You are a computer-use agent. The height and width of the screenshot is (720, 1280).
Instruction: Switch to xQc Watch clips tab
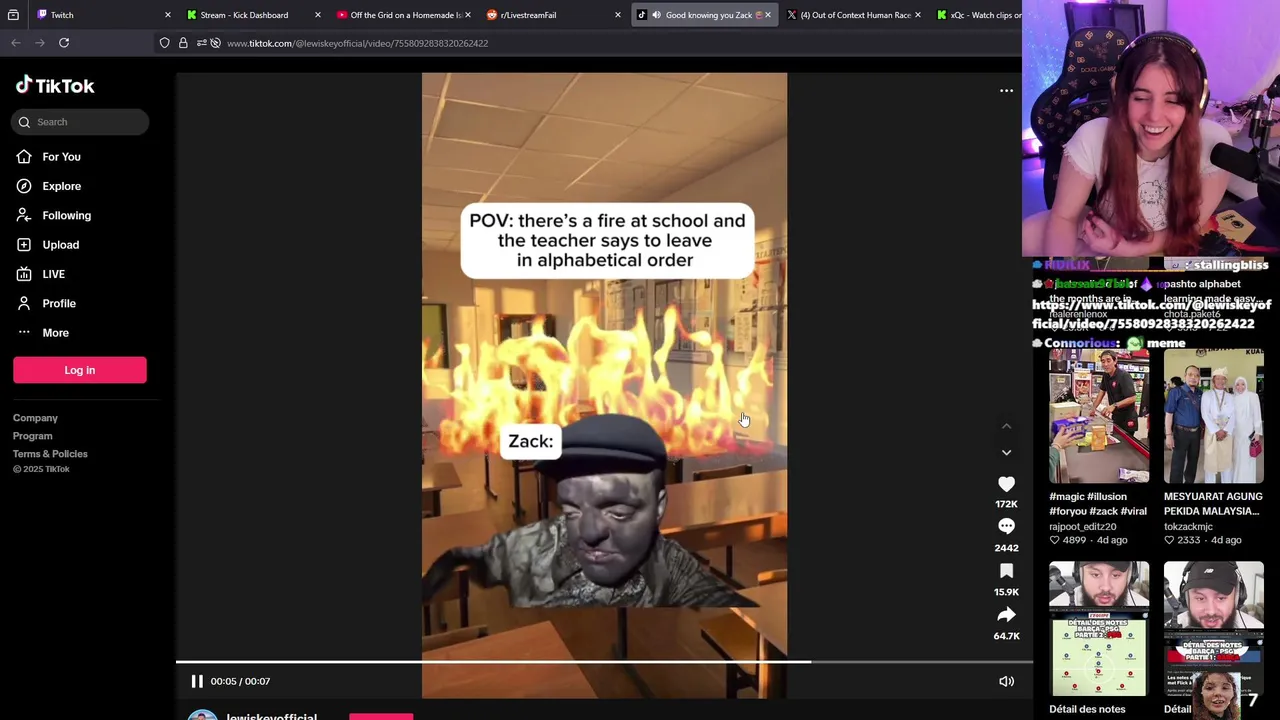978,15
